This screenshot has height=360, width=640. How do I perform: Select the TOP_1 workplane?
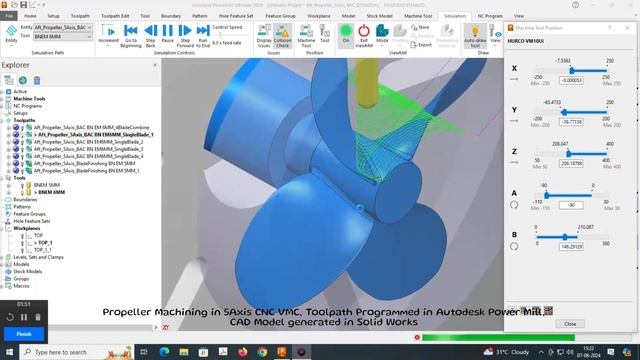(43, 243)
